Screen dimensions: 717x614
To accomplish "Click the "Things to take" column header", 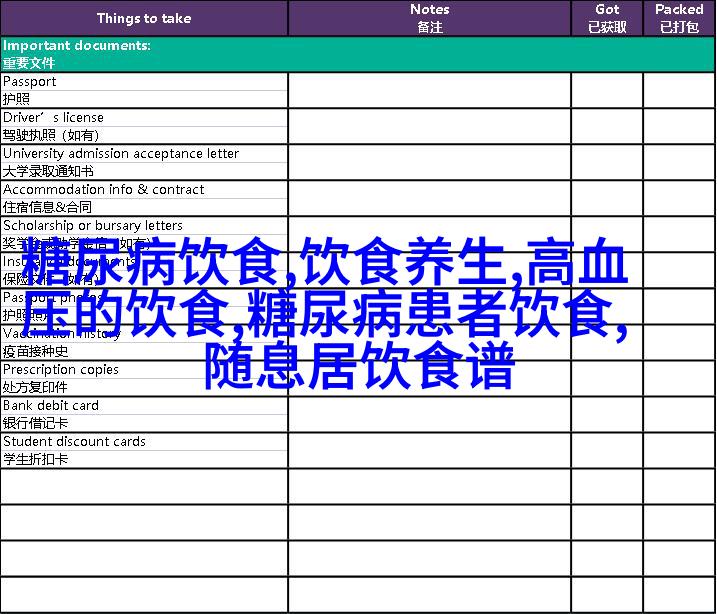I will pos(144,18).
